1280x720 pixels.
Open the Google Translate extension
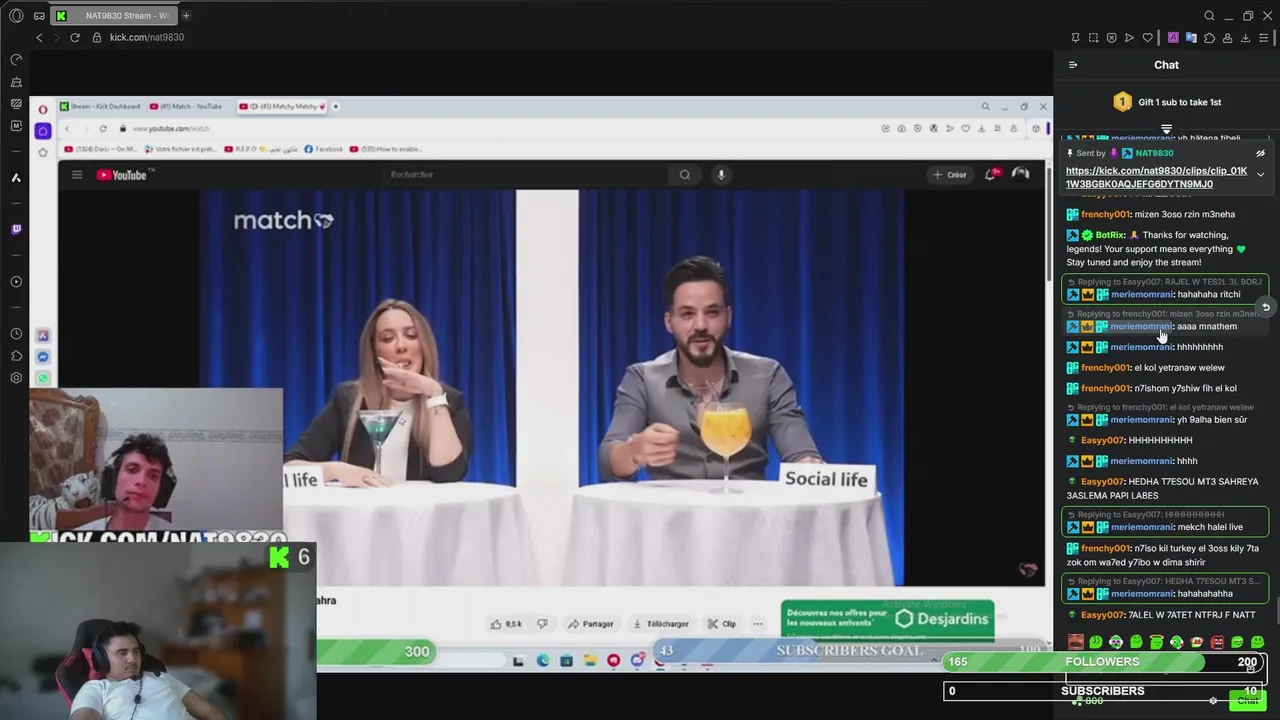(1191, 38)
